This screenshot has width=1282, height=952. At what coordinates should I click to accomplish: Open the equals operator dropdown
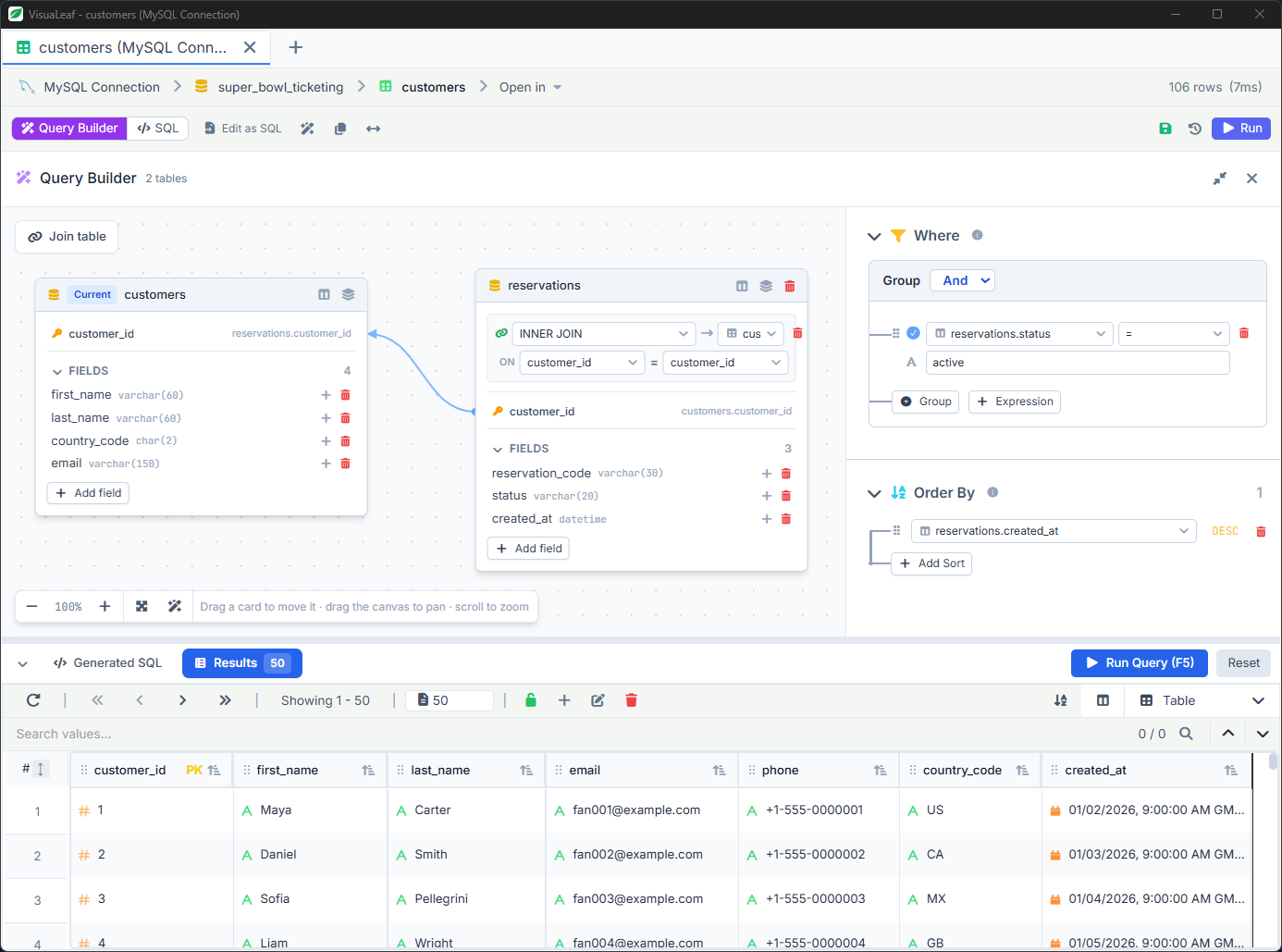pyautogui.click(x=1174, y=333)
